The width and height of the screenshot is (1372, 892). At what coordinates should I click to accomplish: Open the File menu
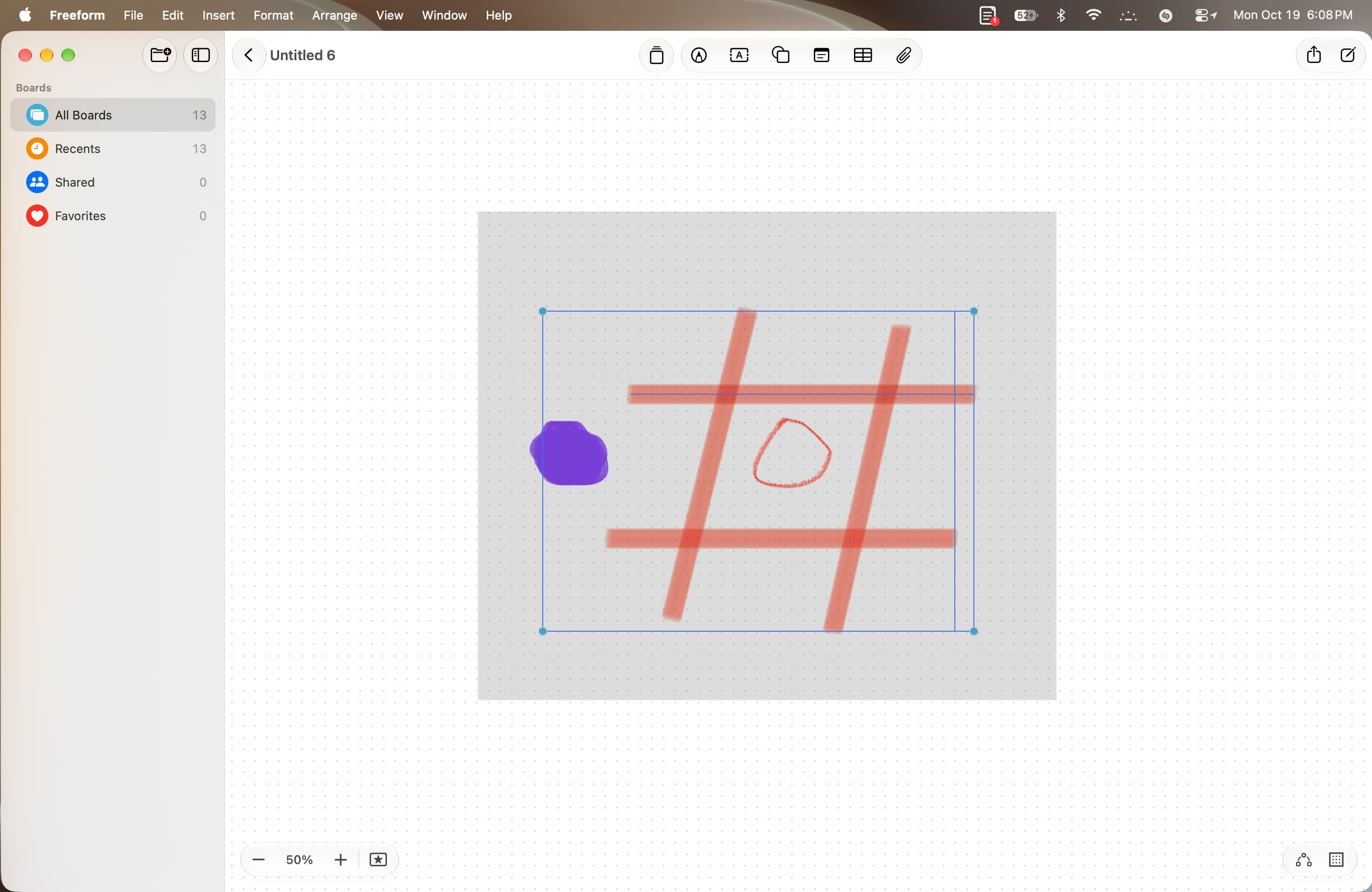pyautogui.click(x=133, y=15)
